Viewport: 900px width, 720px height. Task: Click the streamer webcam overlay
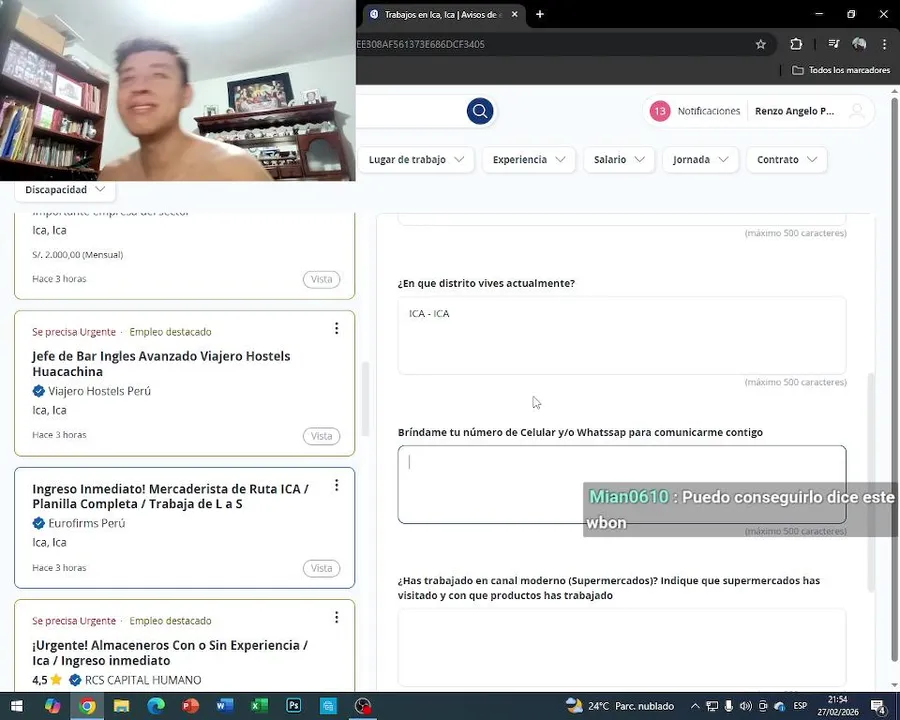pyautogui.click(x=178, y=91)
